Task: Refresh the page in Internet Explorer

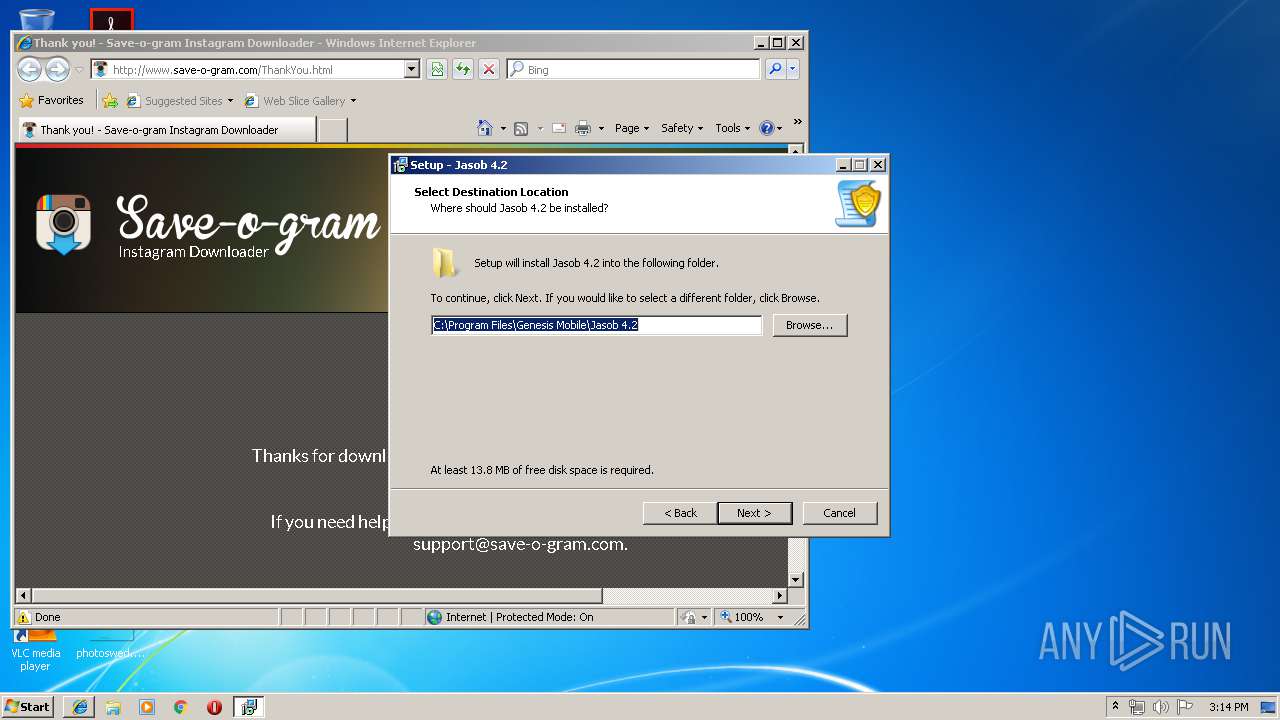Action: tap(462, 69)
